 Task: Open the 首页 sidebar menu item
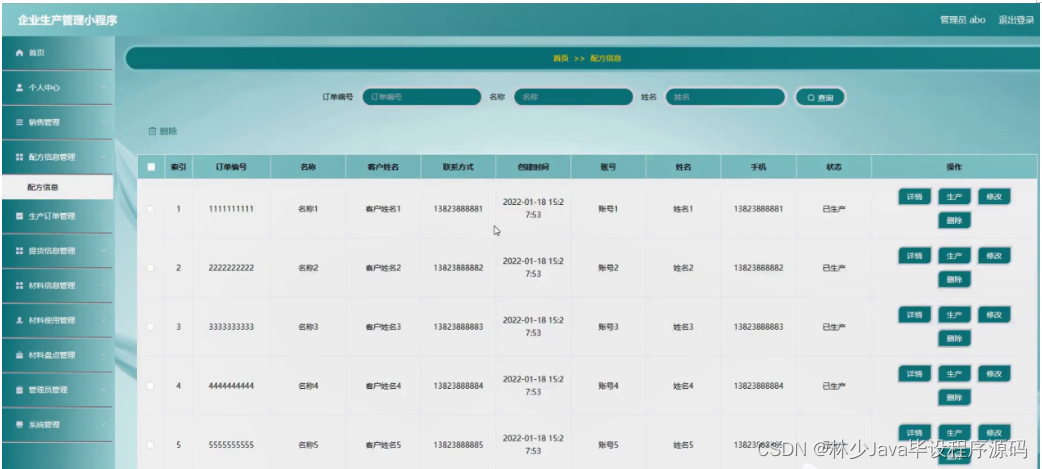(57, 52)
